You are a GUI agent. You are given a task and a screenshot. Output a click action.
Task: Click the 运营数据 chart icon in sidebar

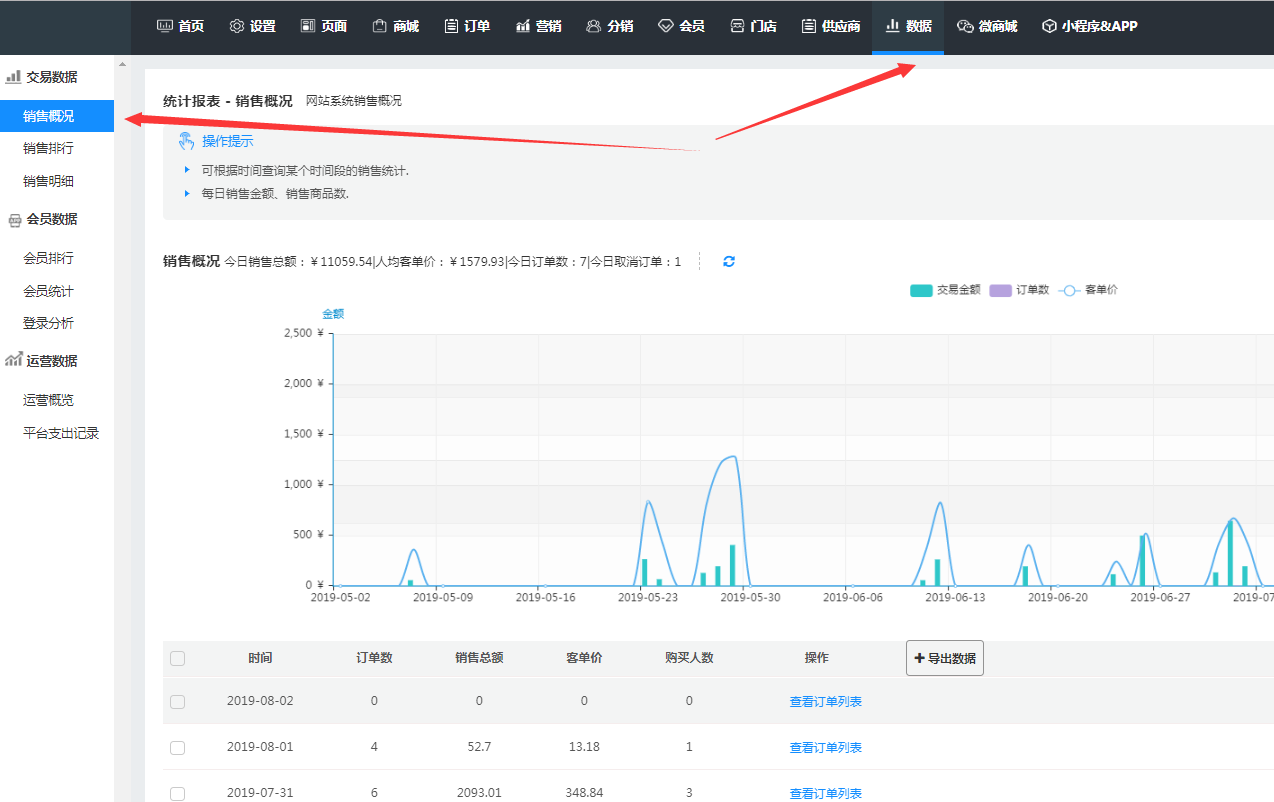(13, 361)
